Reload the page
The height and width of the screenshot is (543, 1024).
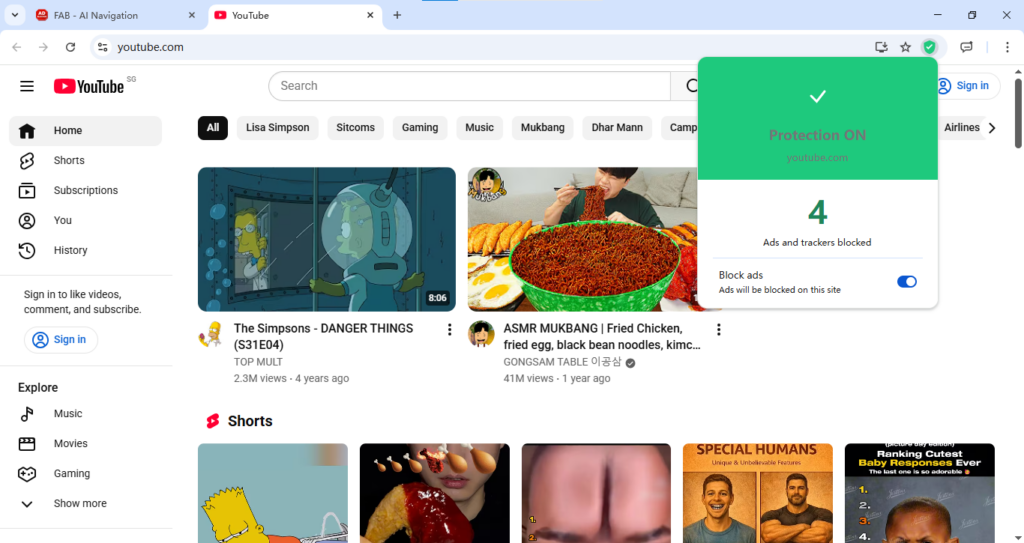pos(71,47)
